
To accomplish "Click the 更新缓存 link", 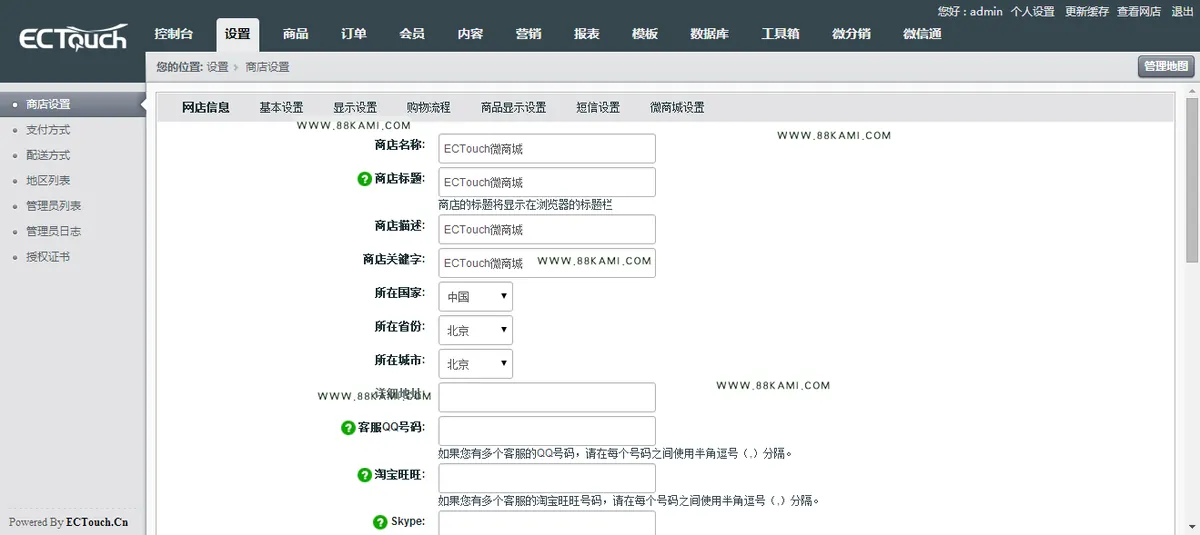I will point(1085,12).
